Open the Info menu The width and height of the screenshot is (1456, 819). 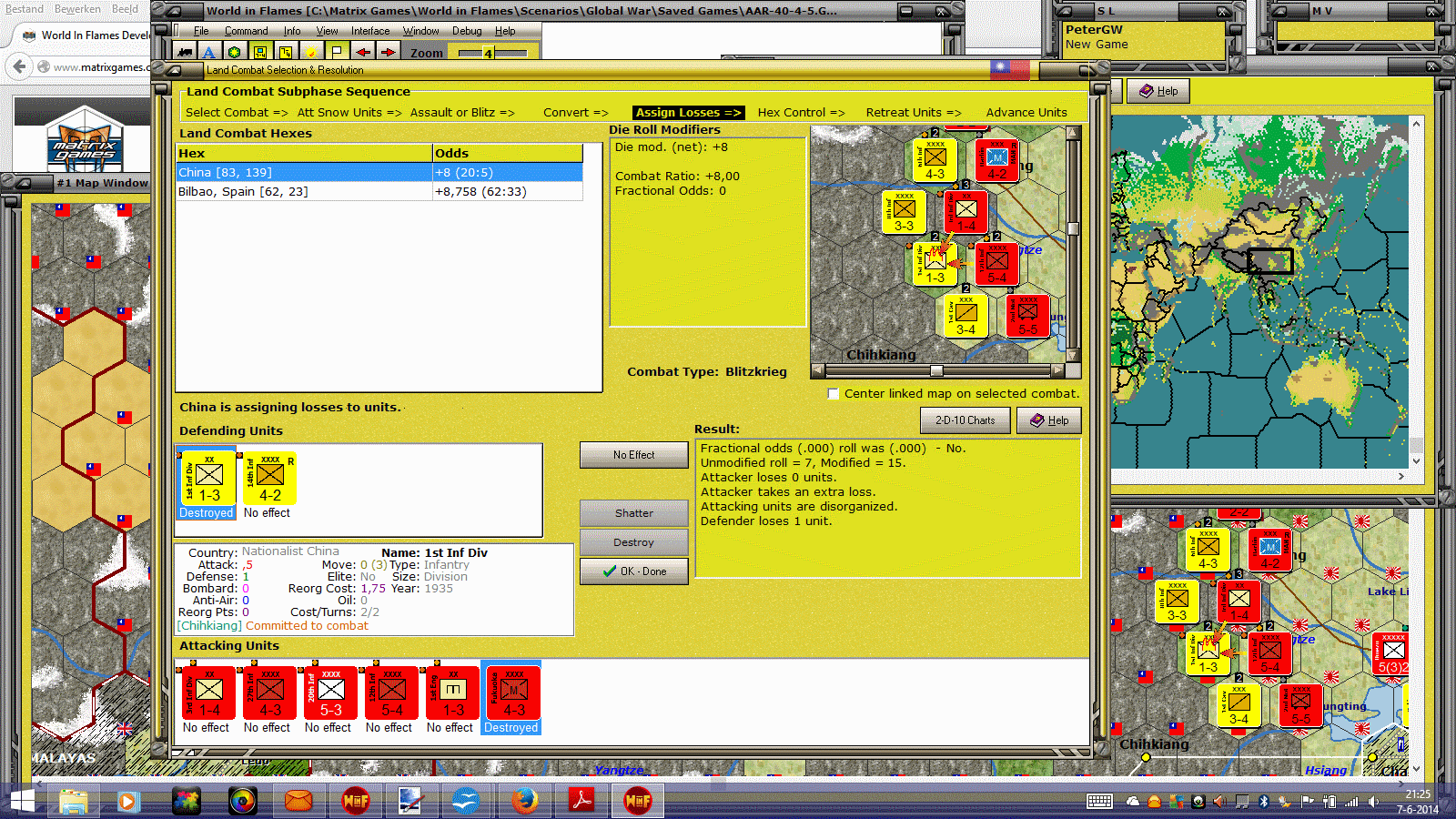pyautogui.click(x=292, y=31)
